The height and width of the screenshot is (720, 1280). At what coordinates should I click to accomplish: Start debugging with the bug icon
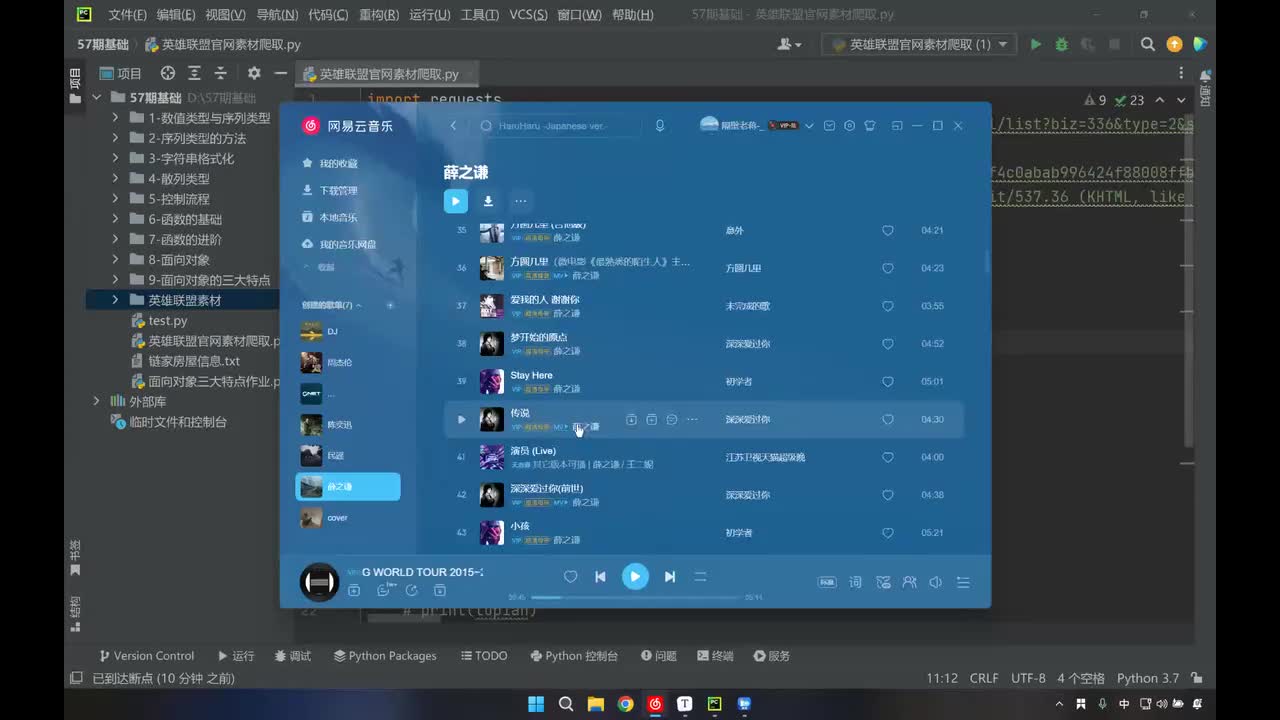tap(1061, 44)
